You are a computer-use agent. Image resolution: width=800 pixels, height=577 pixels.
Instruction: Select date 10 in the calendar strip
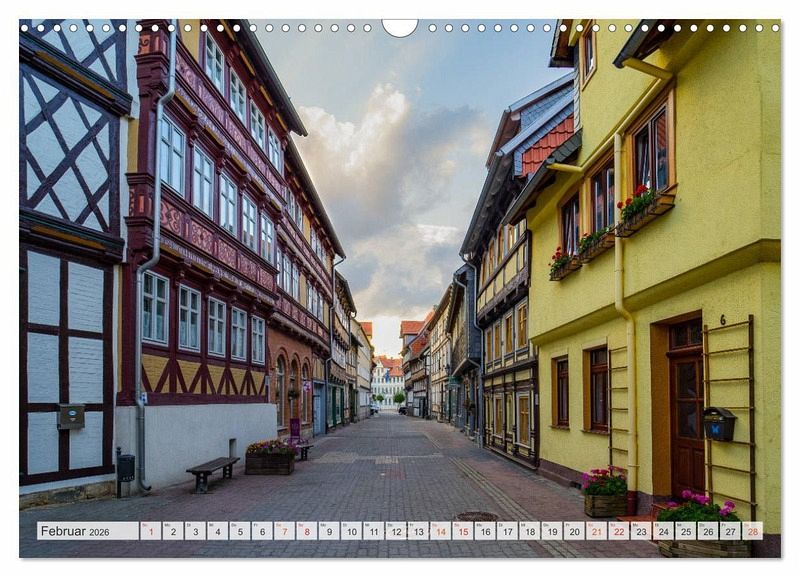pos(352,531)
